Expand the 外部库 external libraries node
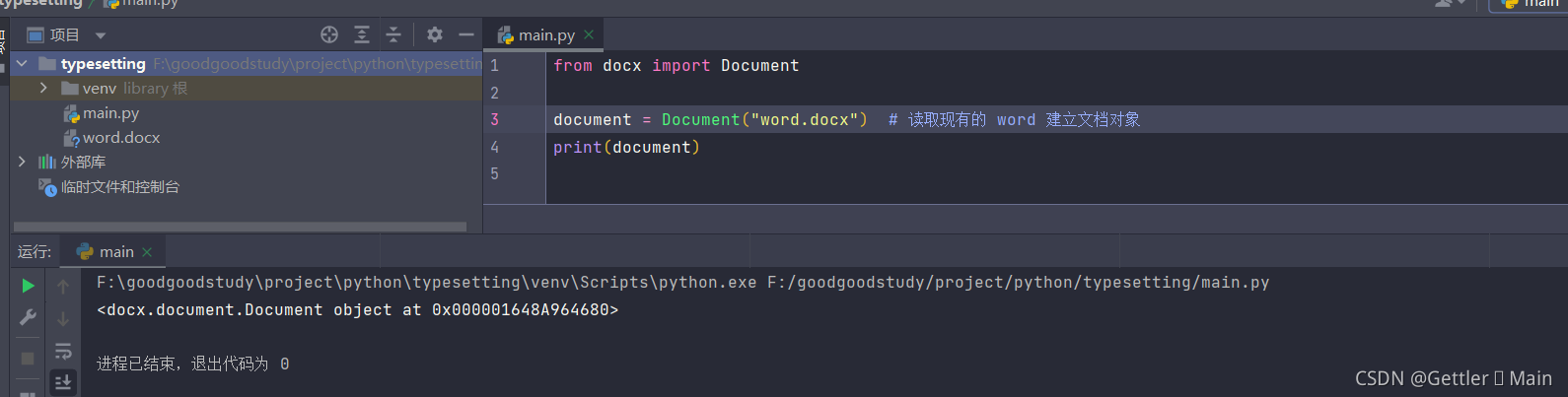Viewport: 1568px width, 397px height. (22, 162)
